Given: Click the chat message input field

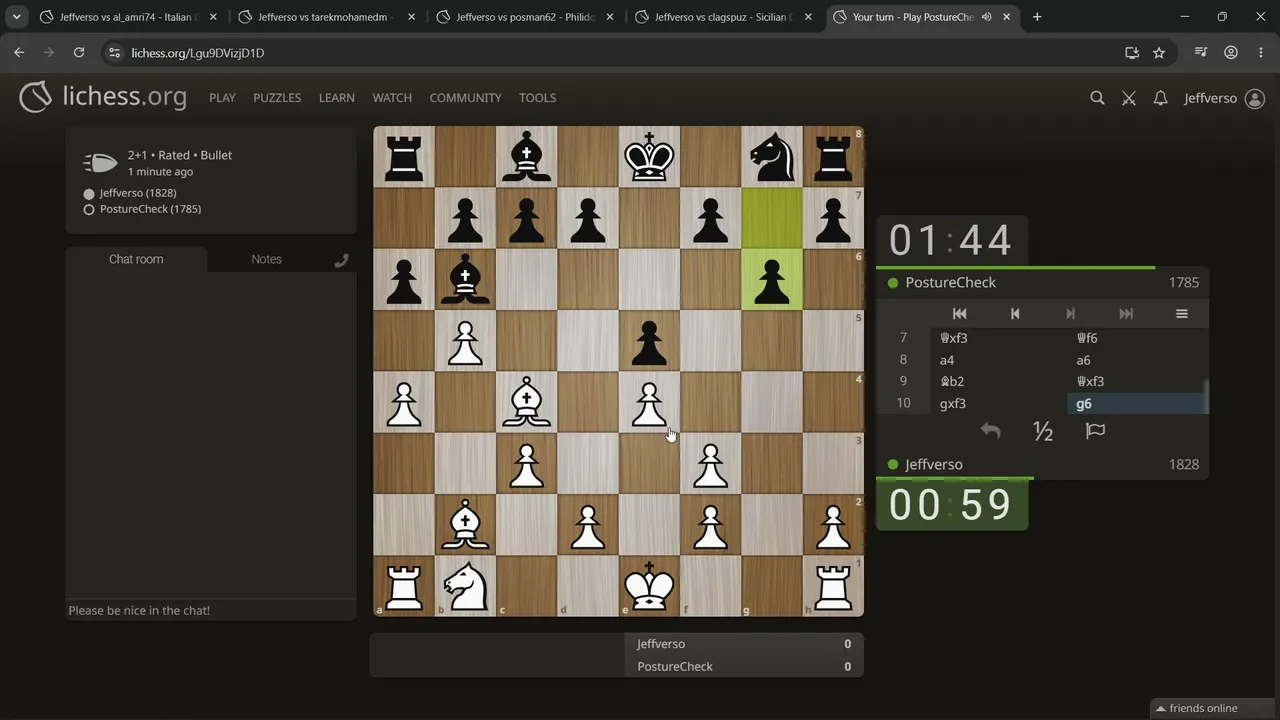Looking at the screenshot, I should click(x=211, y=610).
